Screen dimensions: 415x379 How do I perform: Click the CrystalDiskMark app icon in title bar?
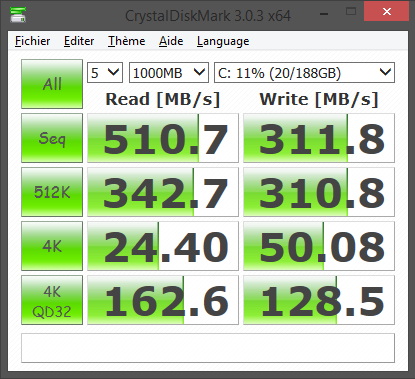[x=18, y=15]
